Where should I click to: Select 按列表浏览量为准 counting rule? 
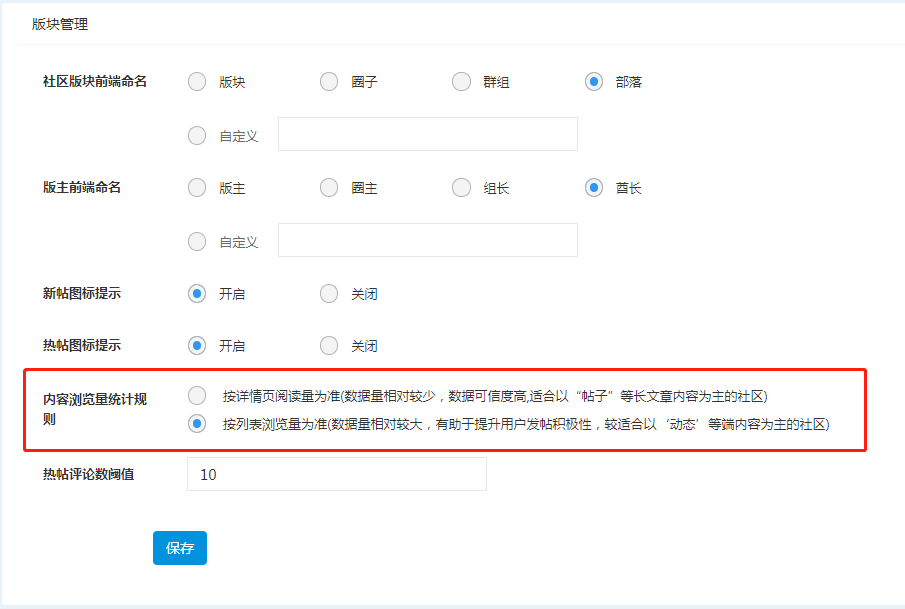(197, 424)
